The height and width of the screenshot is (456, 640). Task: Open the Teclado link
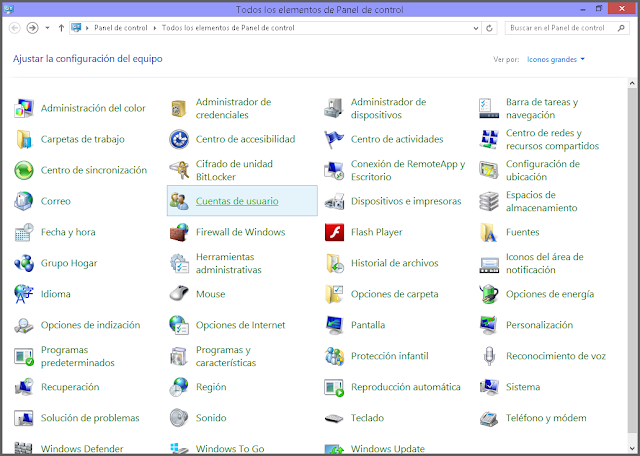pyautogui.click(x=367, y=418)
